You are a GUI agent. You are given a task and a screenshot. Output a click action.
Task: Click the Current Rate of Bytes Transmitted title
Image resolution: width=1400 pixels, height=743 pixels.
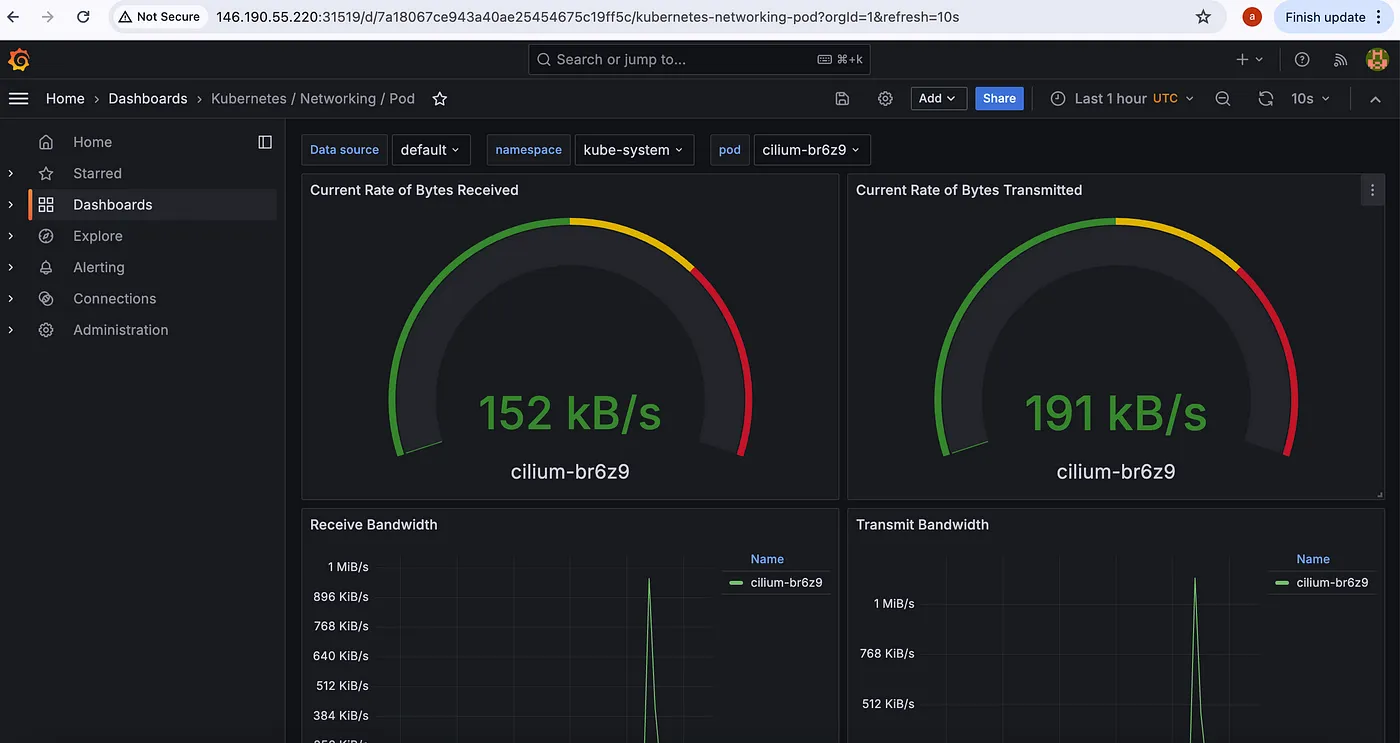(x=969, y=190)
